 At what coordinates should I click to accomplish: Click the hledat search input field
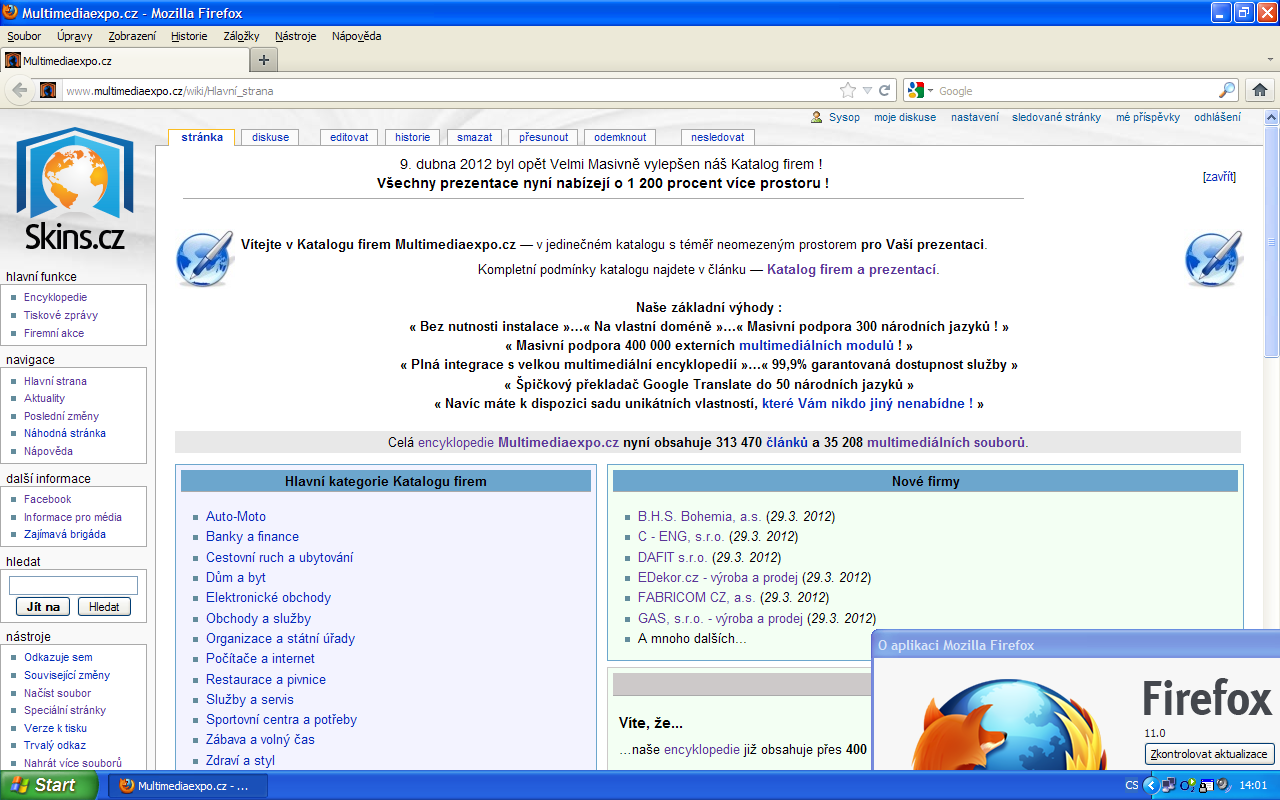click(73, 585)
